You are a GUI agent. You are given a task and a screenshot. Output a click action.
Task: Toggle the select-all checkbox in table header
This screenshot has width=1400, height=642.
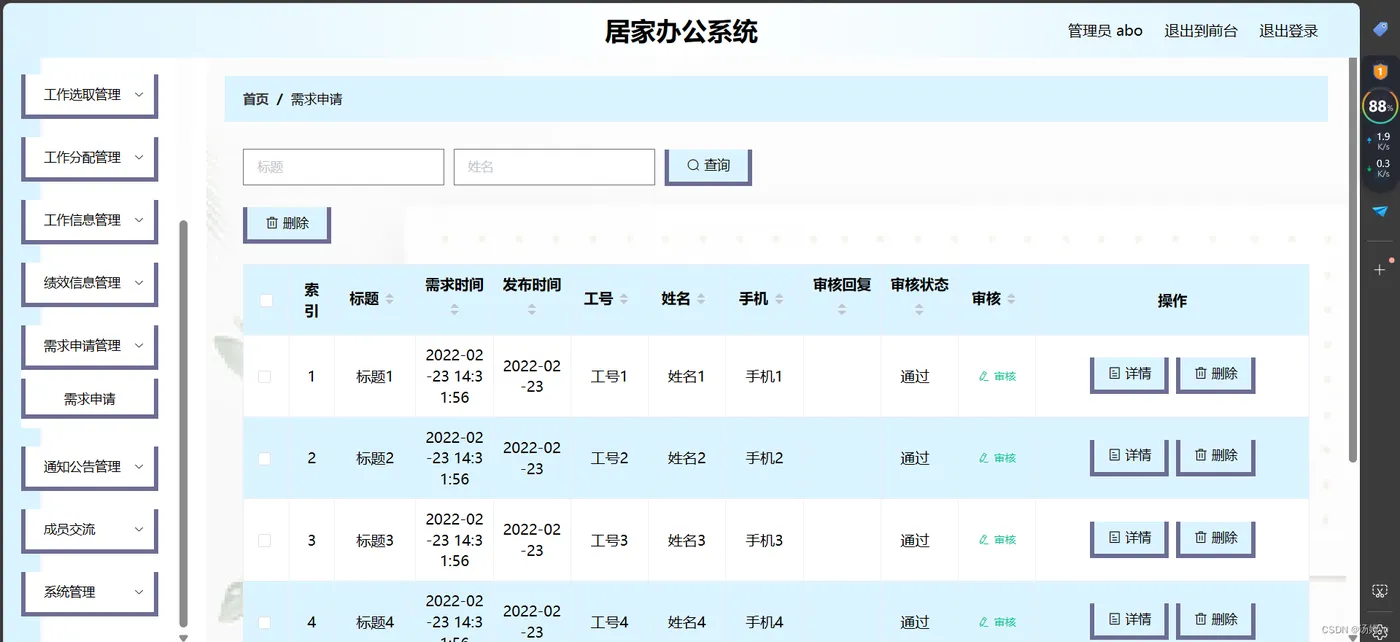coord(266,300)
